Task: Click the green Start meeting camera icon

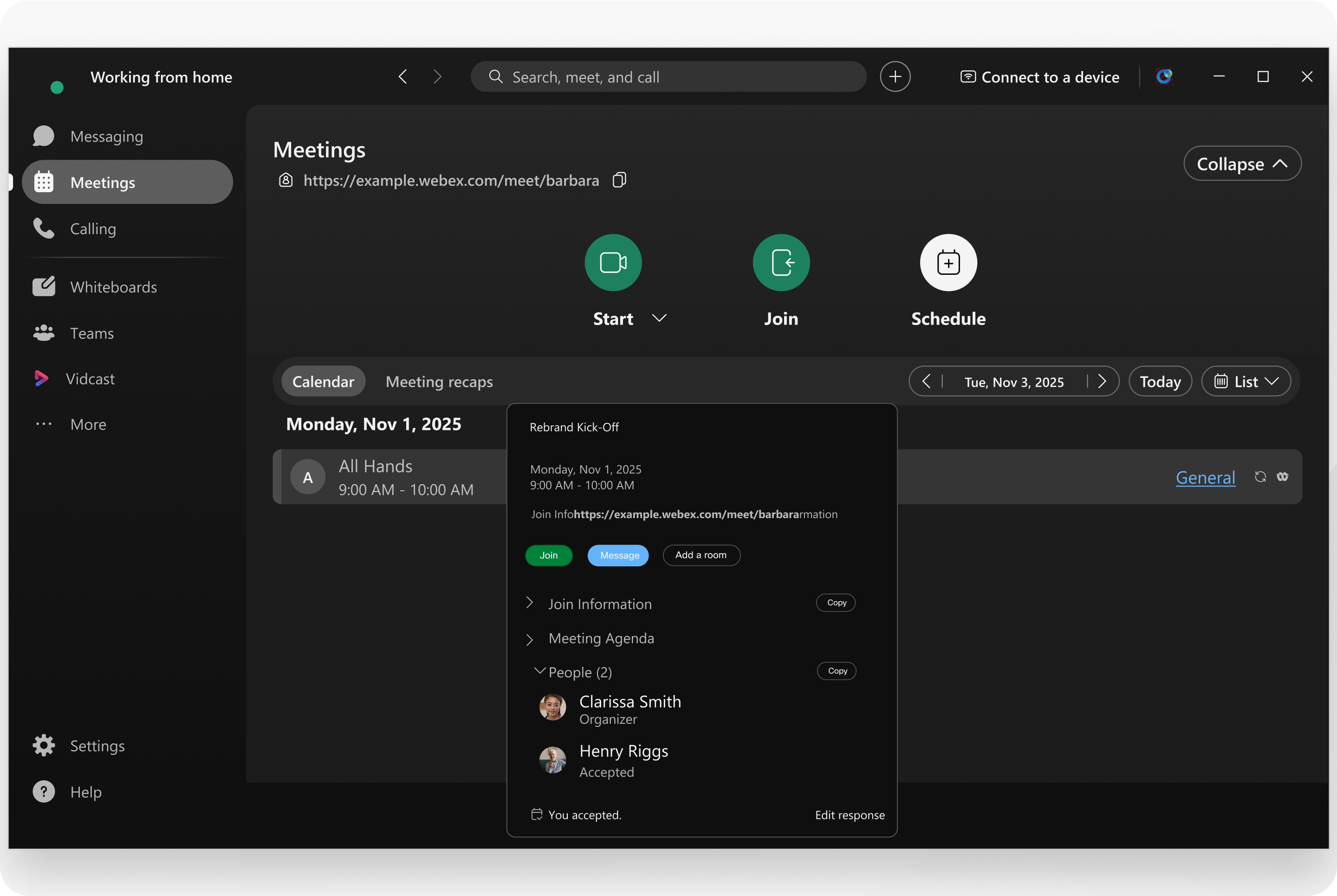Action: coord(613,263)
